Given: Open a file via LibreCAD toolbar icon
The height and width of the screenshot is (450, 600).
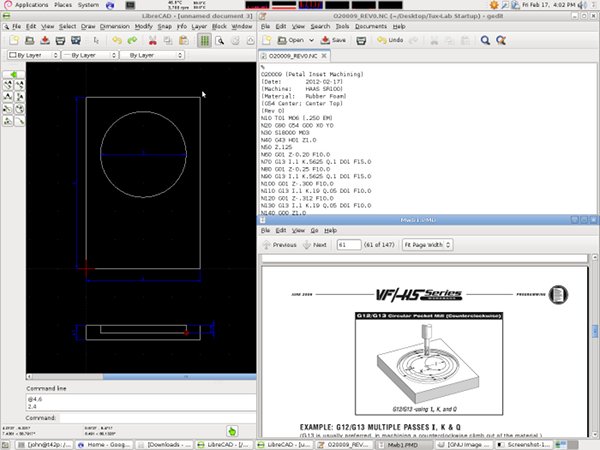Looking at the screenshot, I should [29, 40].
